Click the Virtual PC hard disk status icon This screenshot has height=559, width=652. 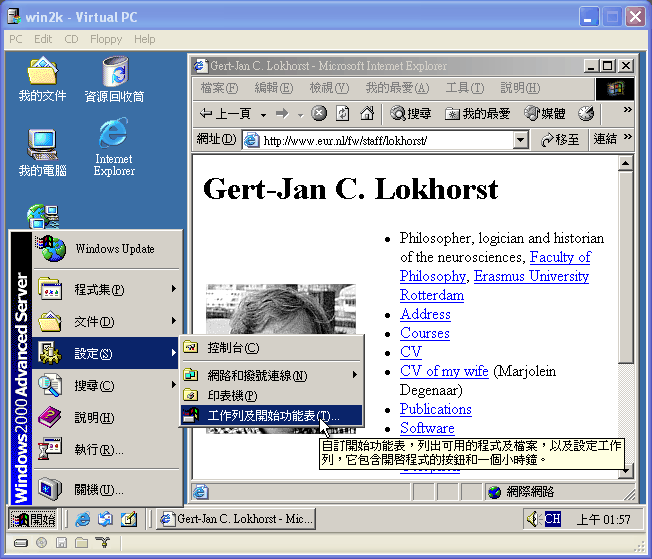pyautogui.click(x=20, y=543)
